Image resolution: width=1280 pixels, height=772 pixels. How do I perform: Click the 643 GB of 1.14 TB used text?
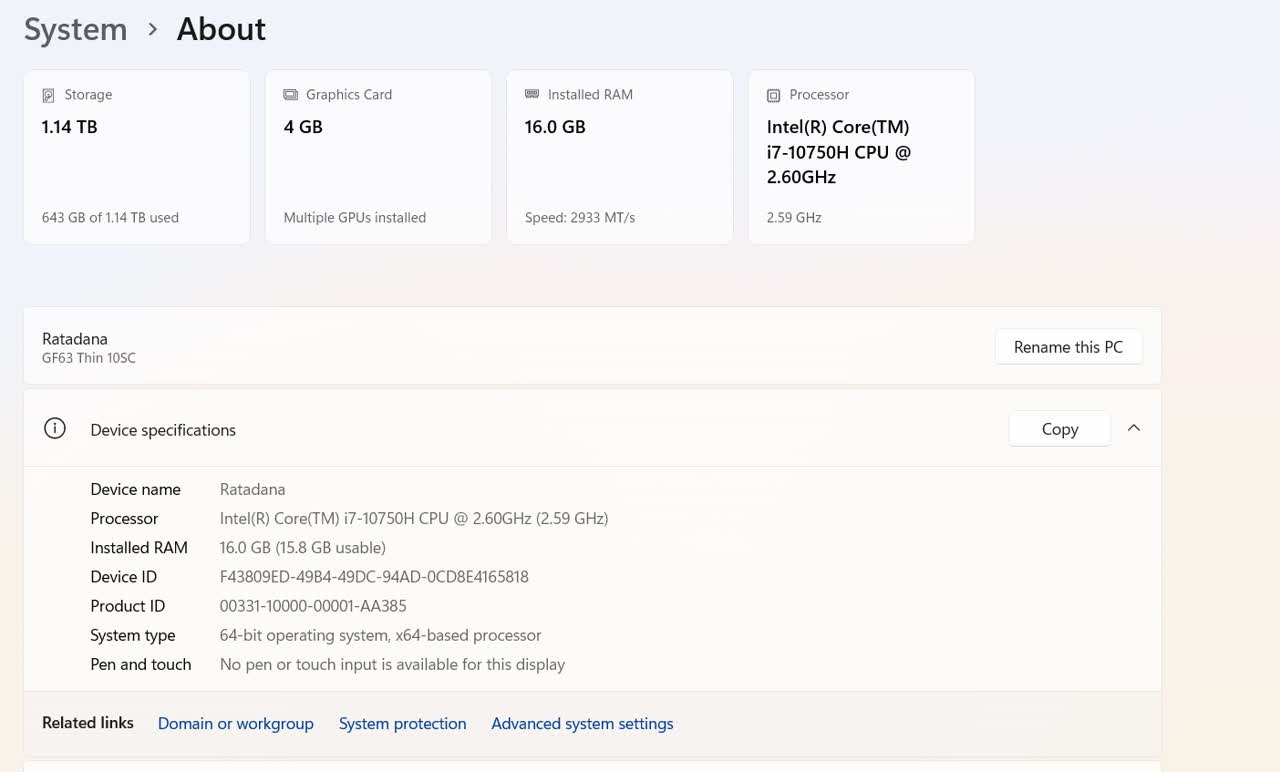point(110,218)
